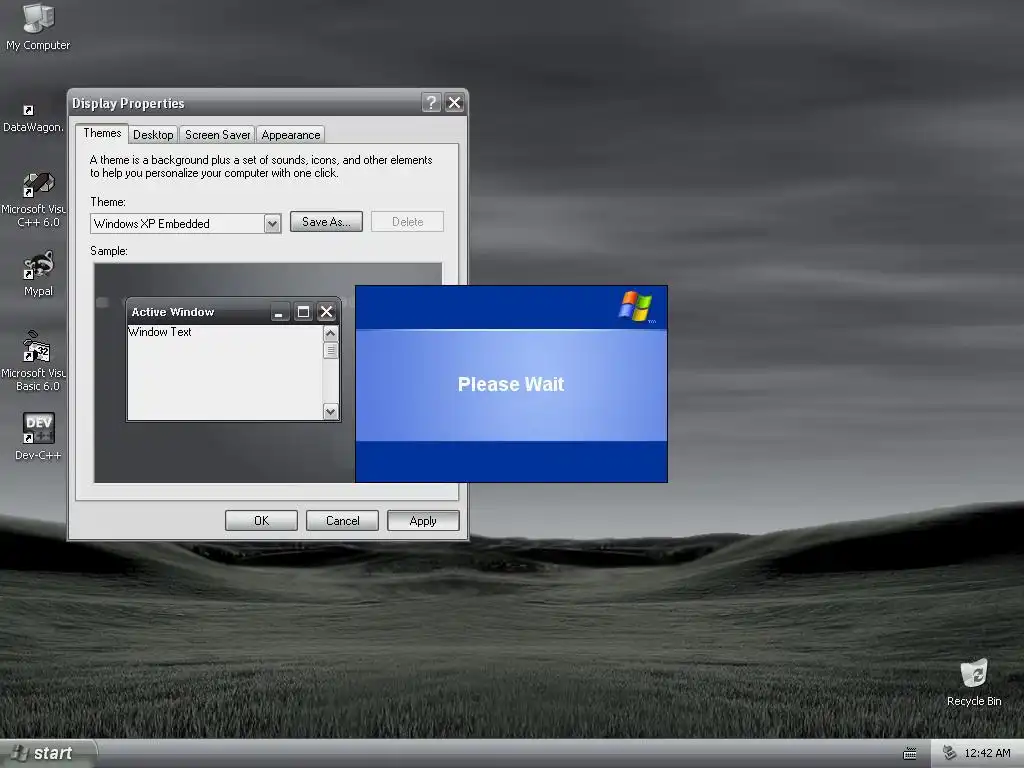Select the Mypal browser shortcut
Image resolution: width=1024 pixels, height=768 pixels.
point(38,274)
